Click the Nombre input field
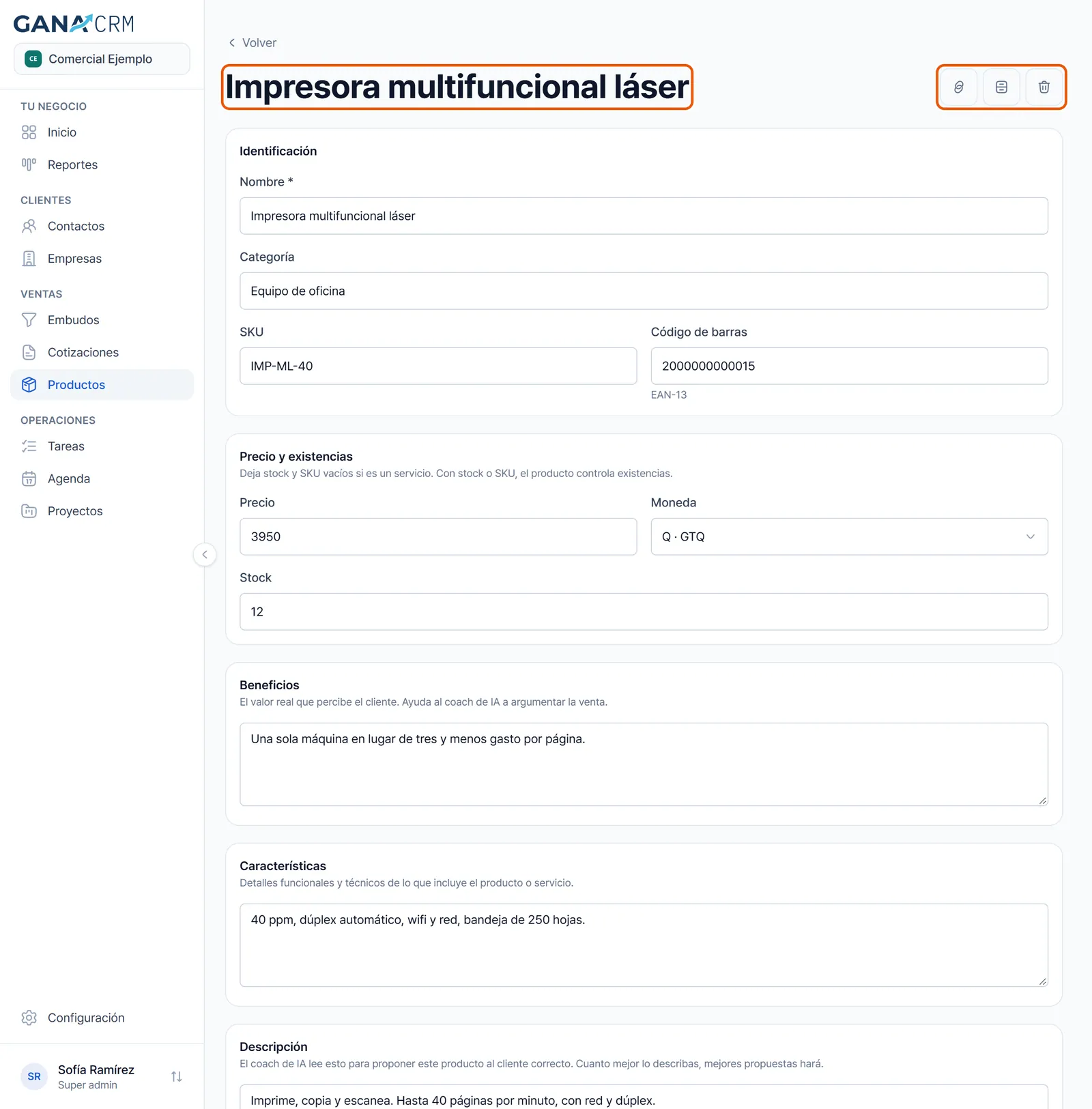1092x1109 pixels. (644, 216)
